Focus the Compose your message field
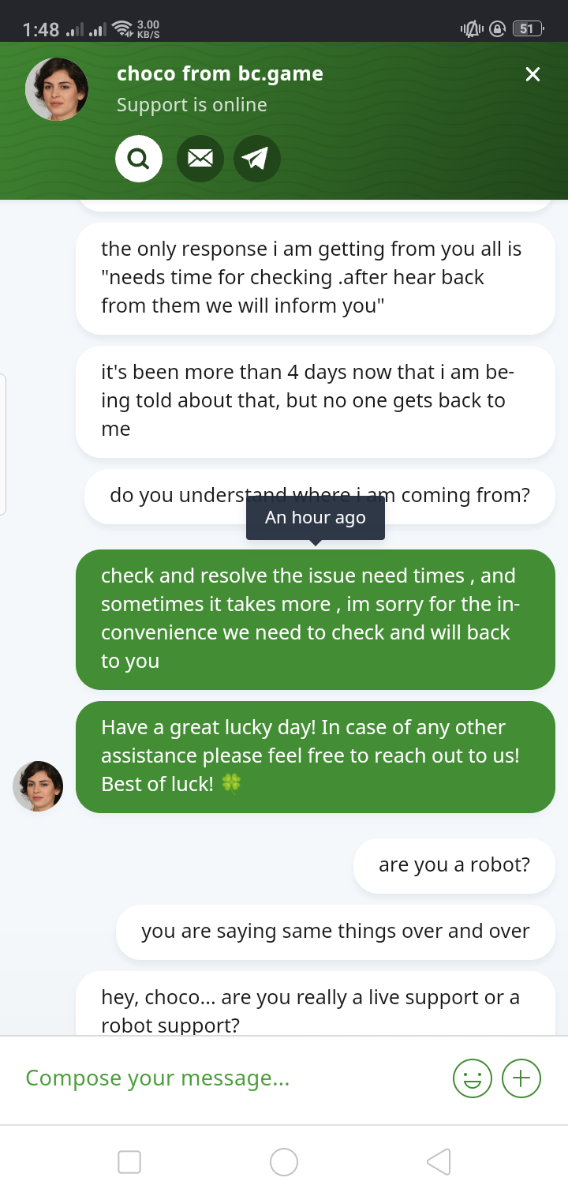Screen dimensions: 568x1200 point(230,1078)
